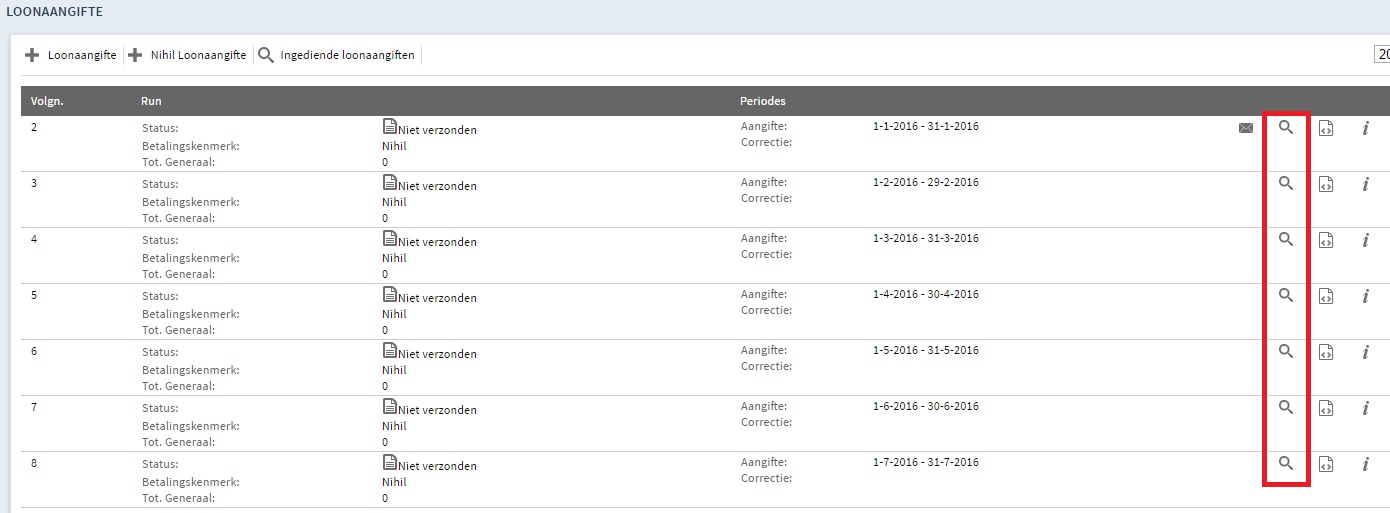View details of the 1-6-2016 period via magnifier

pos(1286,408)
